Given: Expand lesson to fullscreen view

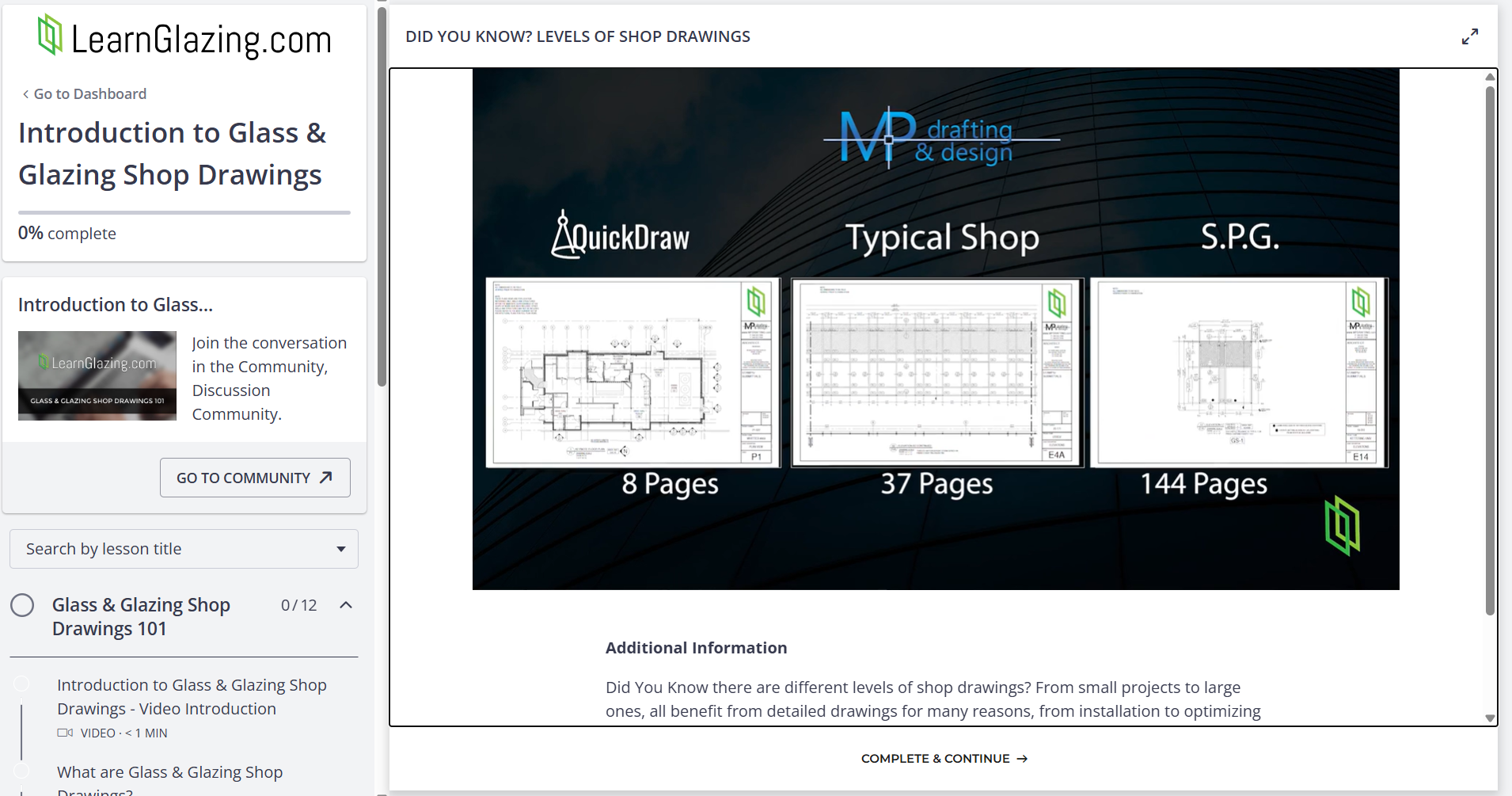Looking at the screenshot, I should pyautogui.click(x=1469, y=36).
